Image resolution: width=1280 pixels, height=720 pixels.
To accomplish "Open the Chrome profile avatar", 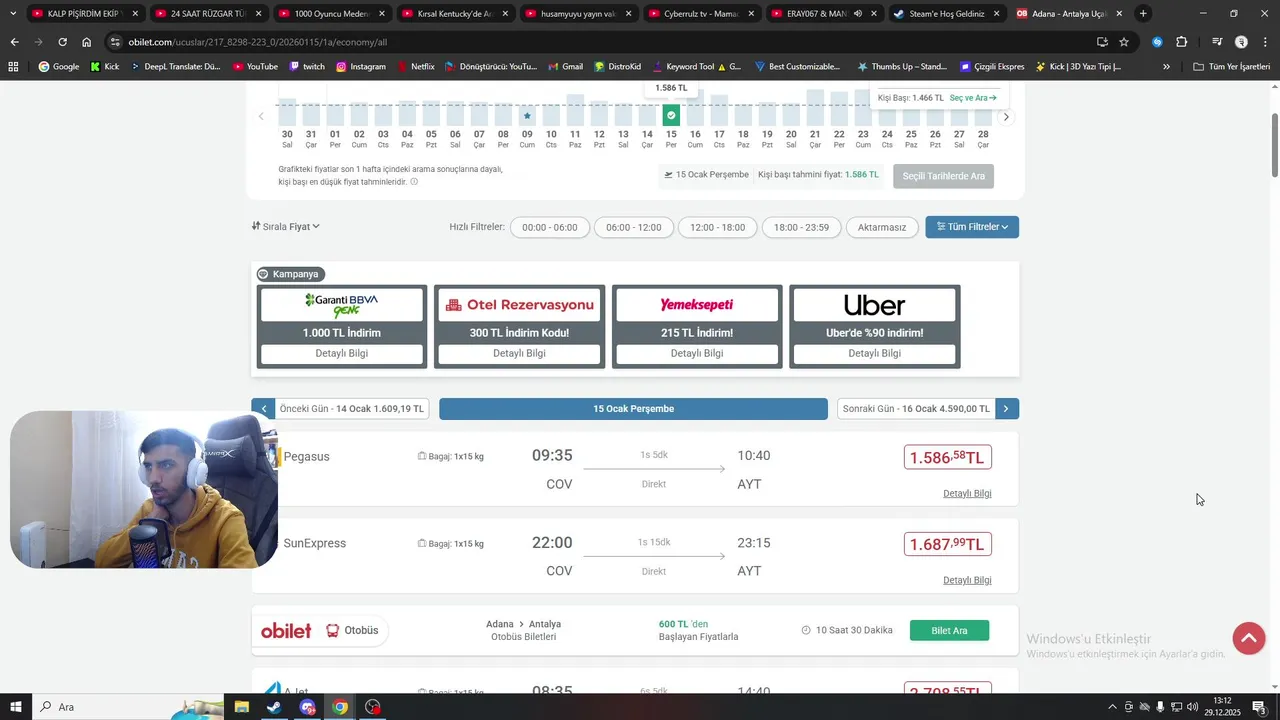I will click(x=1241, y=42).
